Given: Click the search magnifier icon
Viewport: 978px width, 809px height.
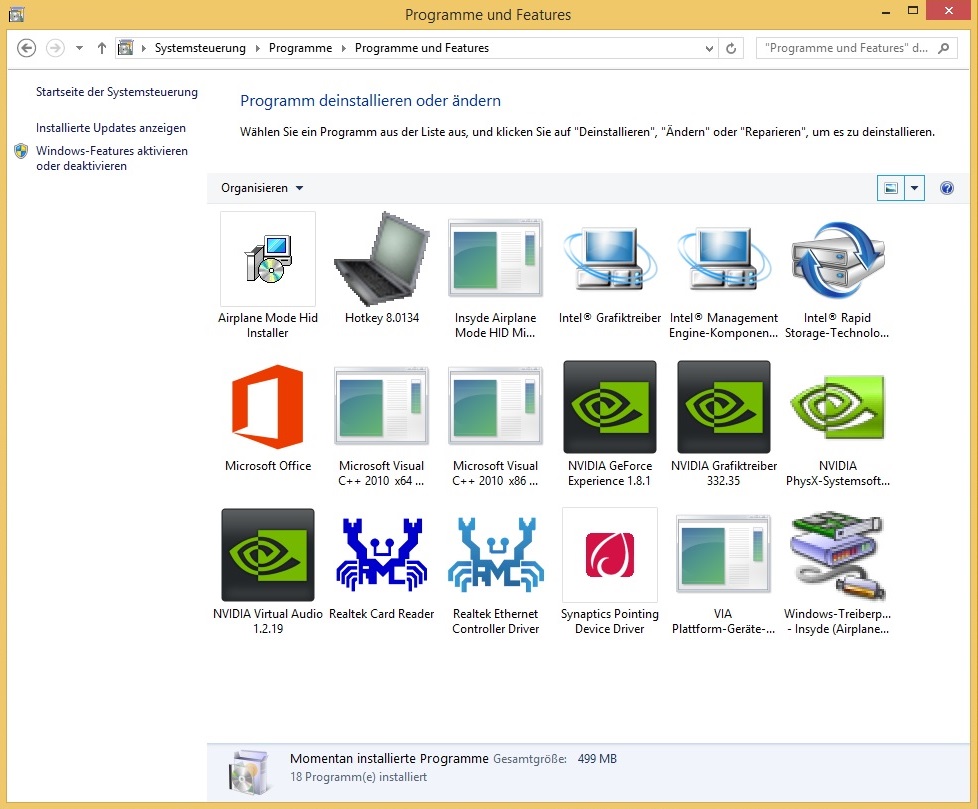Looking at the screenshot, I should pos(944,48).
